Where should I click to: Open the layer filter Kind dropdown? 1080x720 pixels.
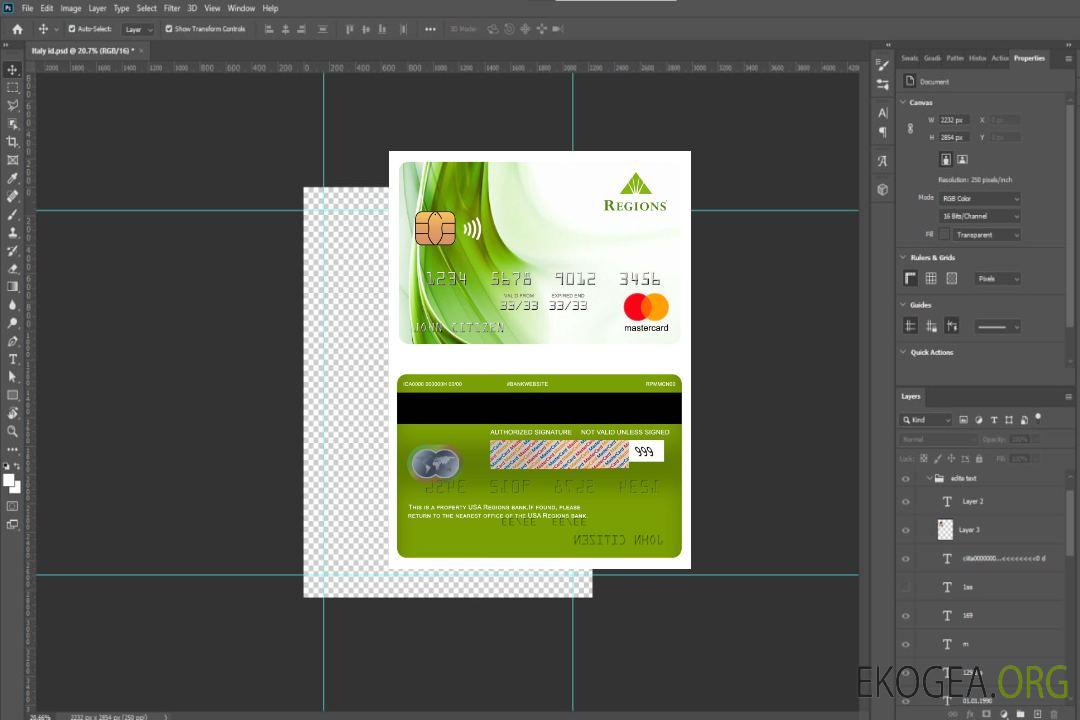click(926, 420)
